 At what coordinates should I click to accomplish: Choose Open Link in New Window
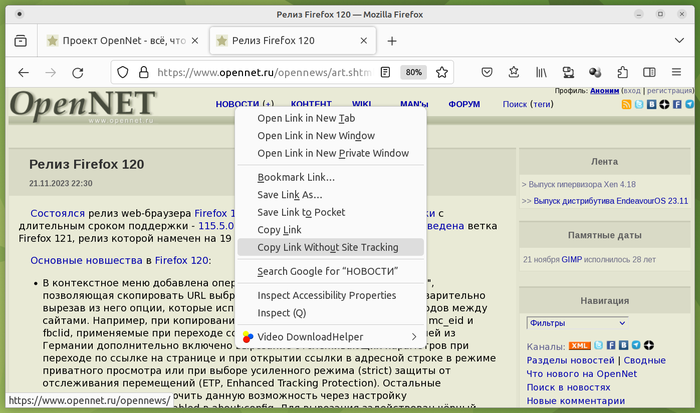point(330,136)
